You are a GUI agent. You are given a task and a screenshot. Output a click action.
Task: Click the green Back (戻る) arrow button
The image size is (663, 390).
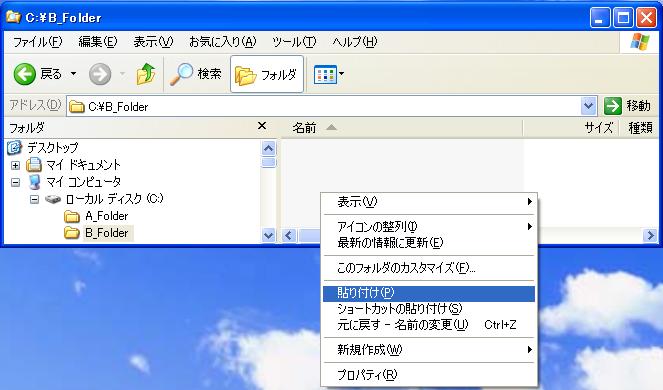coord(25,74)
